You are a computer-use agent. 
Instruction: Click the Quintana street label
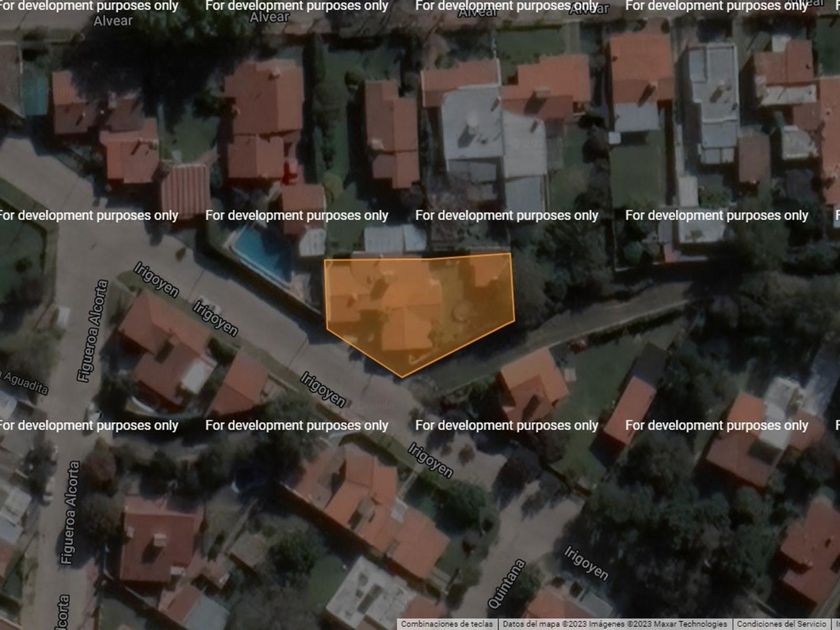pyautogui.click(x=506, y=583)
